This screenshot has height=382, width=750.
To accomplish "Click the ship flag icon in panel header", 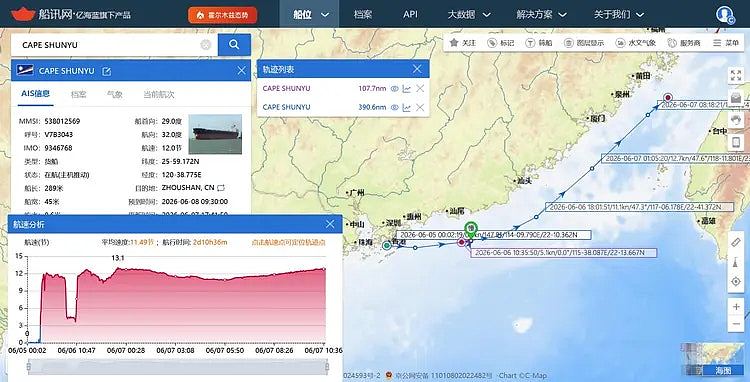I will [x=25, y=70].
